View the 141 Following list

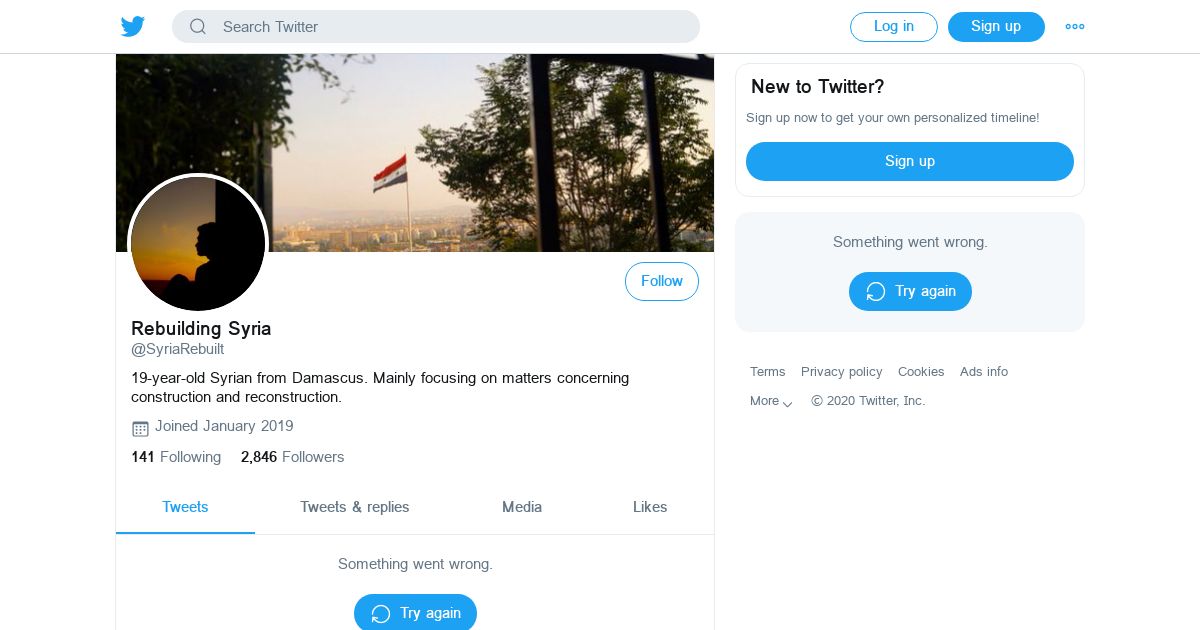176,457
